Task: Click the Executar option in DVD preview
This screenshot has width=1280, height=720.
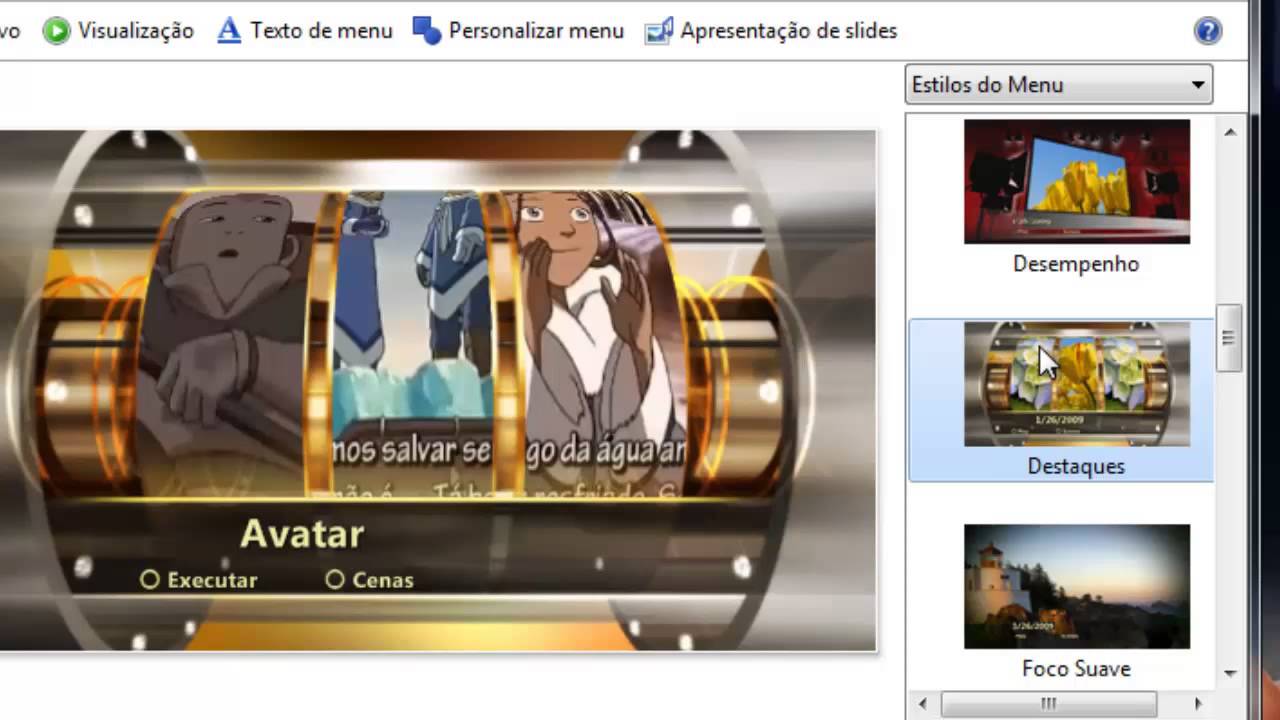Action: [199, 580]
